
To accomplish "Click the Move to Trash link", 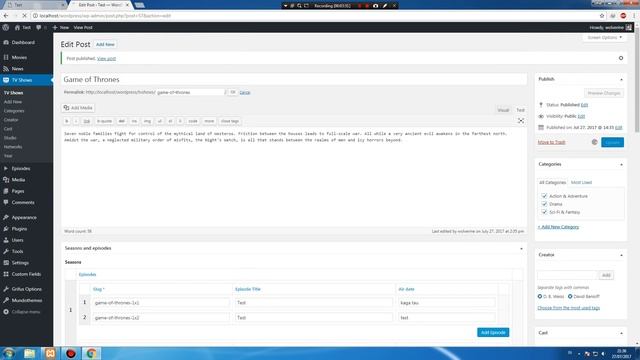I will click(x=551, y=142).
